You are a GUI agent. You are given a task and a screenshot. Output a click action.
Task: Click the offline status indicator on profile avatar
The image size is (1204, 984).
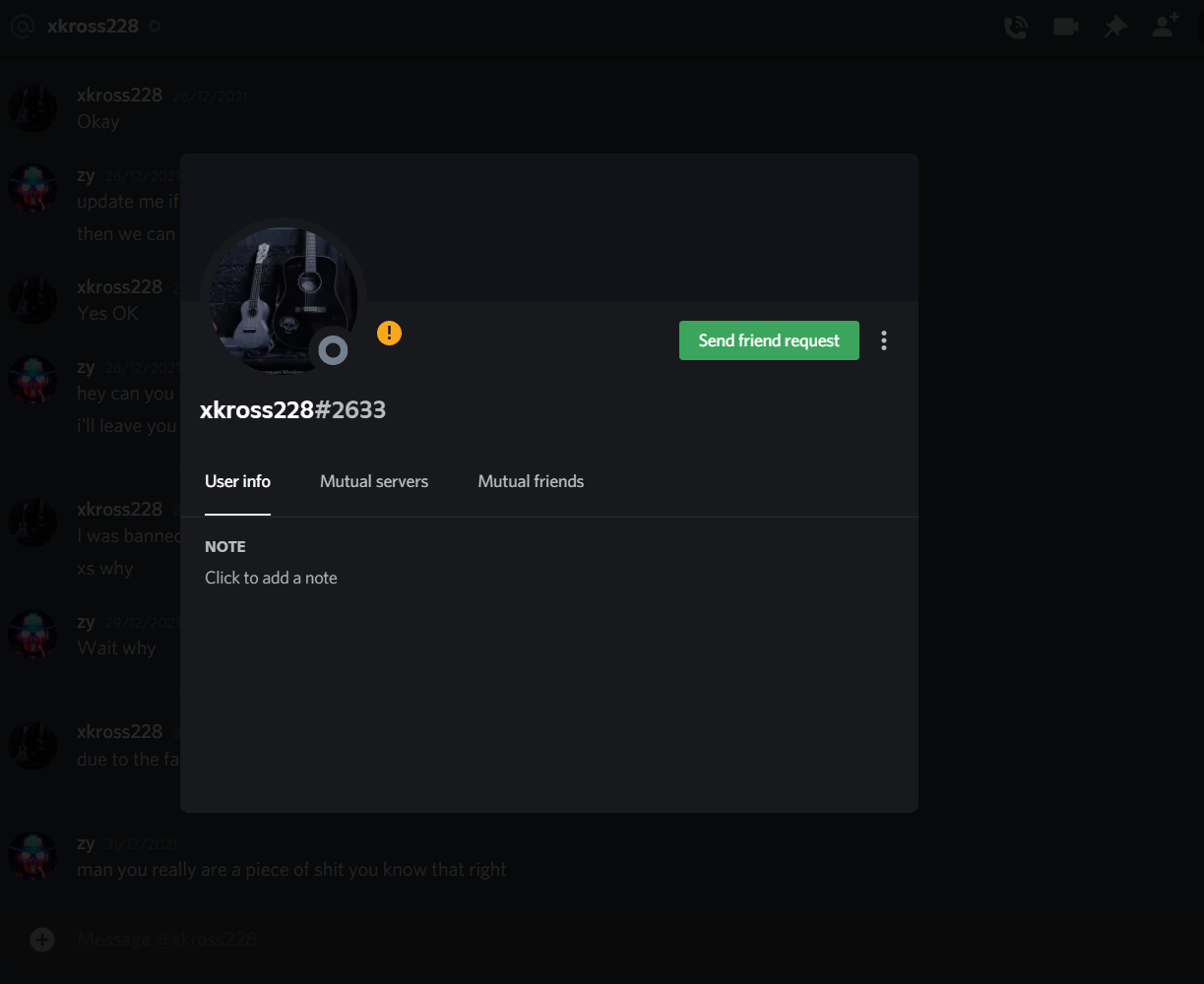tap(334, 350)
